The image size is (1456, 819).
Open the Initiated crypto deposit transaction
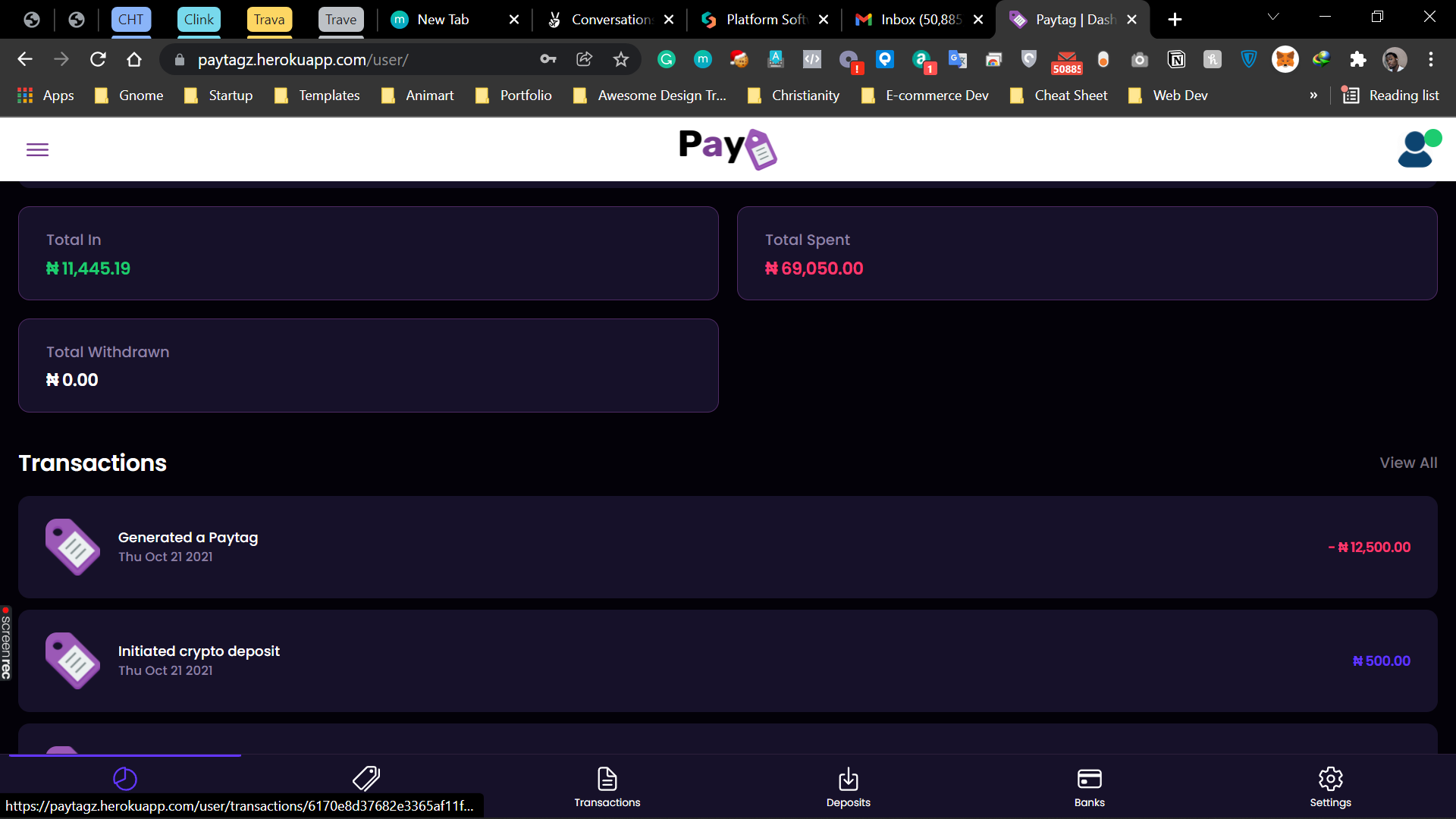pyautogui.click(x=728, y=661)
